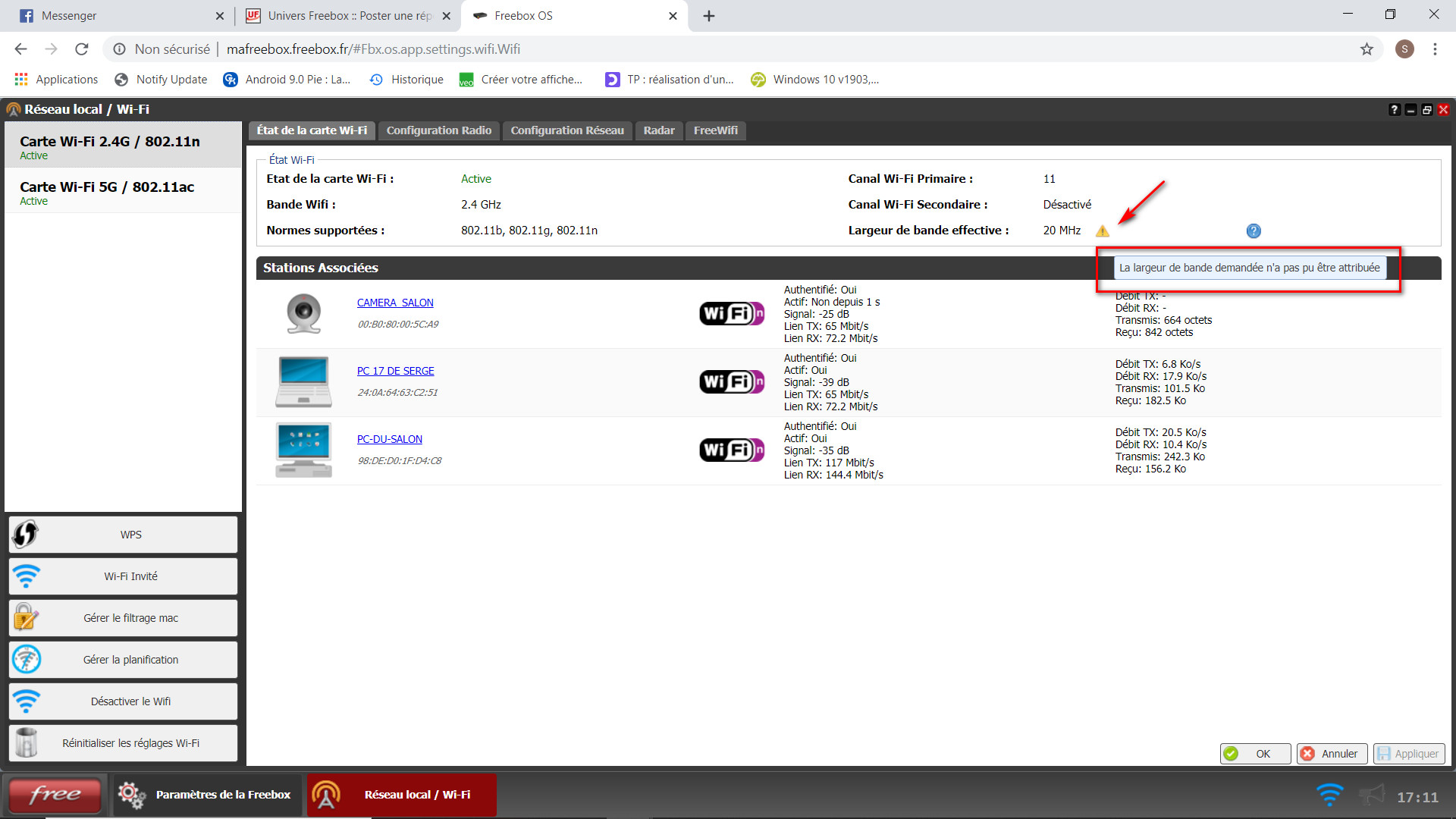Switch to the FreeWifi tab
The height and width of the screenshot is (819, 1456).
715,130
